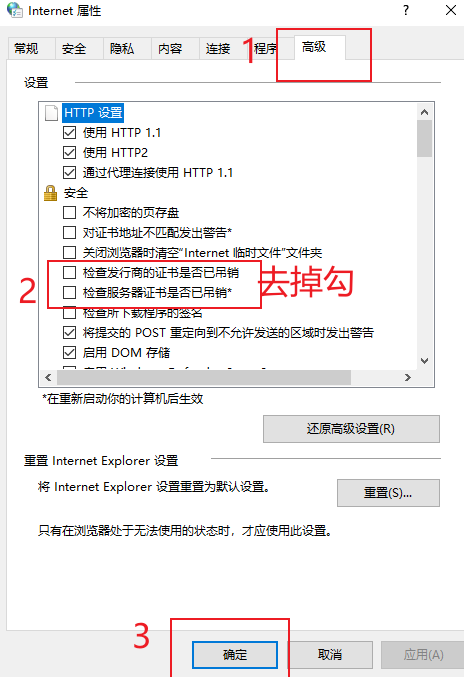Click the 确定 button

point(235,655)
